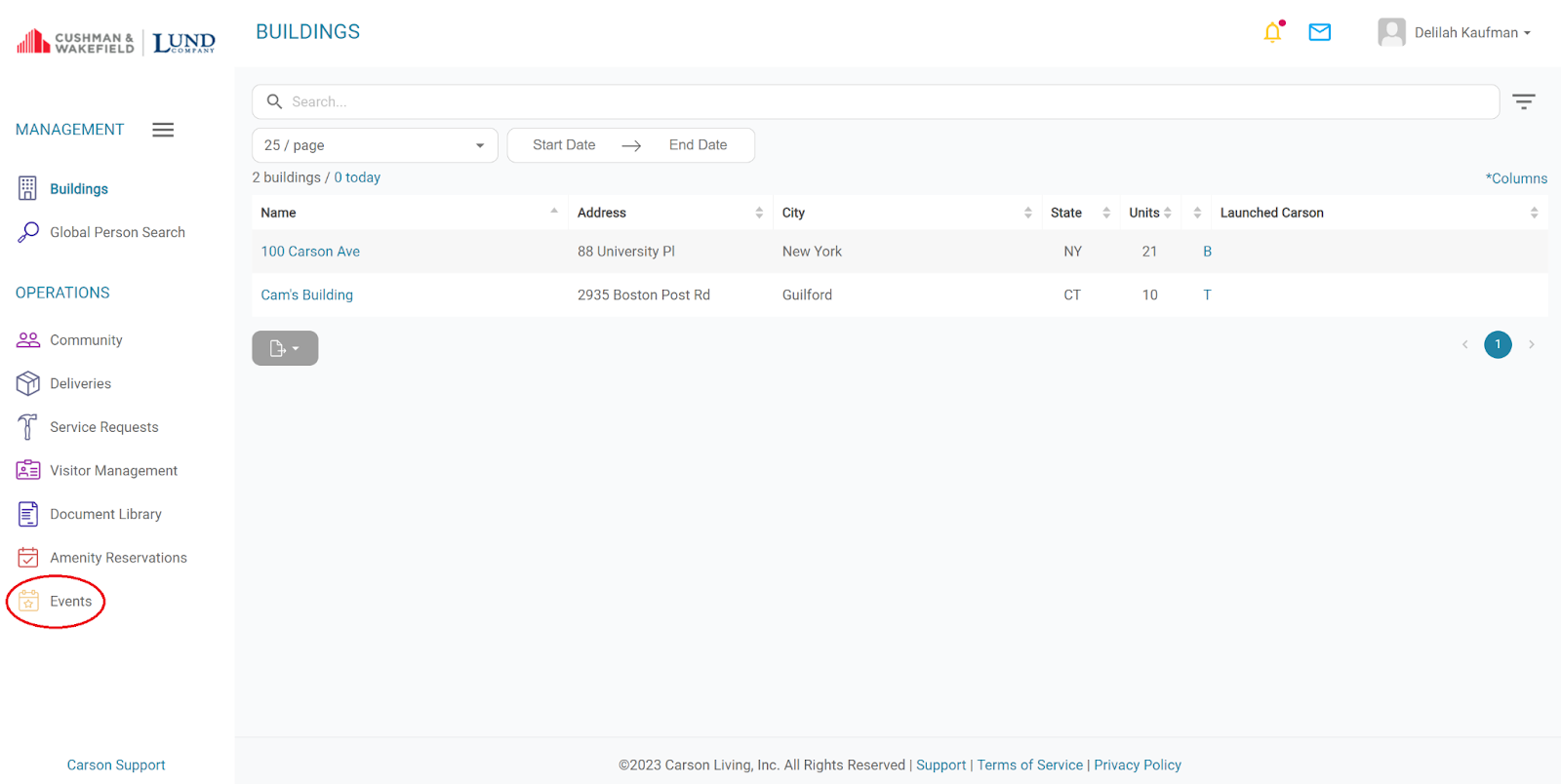Sort table by Name column
The height and width of the screenshot is (784, 1561).
(x=278, y=213)
